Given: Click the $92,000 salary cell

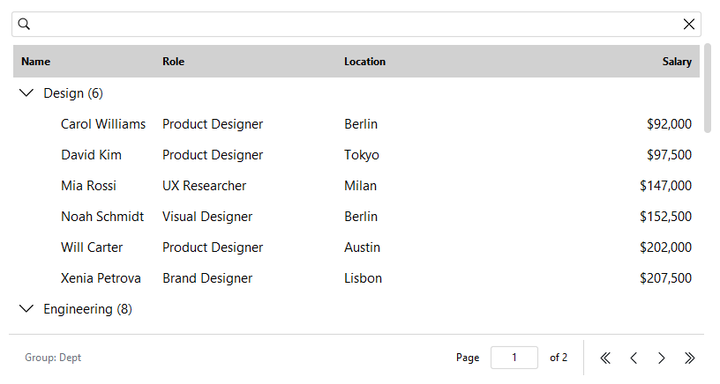Looking at the screenshot, I should [x=669, y=124].
